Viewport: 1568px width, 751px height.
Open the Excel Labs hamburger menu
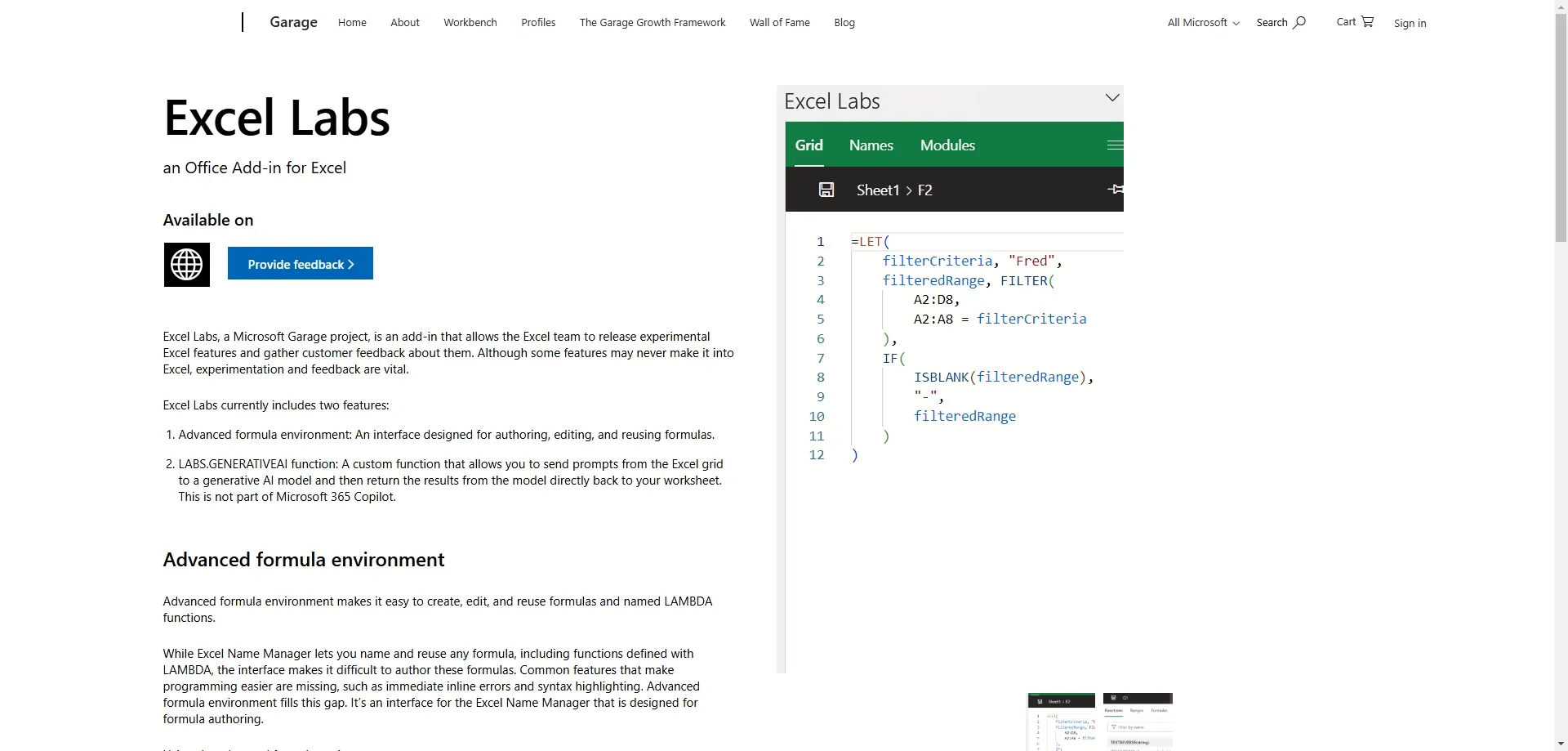point(1114,145)
